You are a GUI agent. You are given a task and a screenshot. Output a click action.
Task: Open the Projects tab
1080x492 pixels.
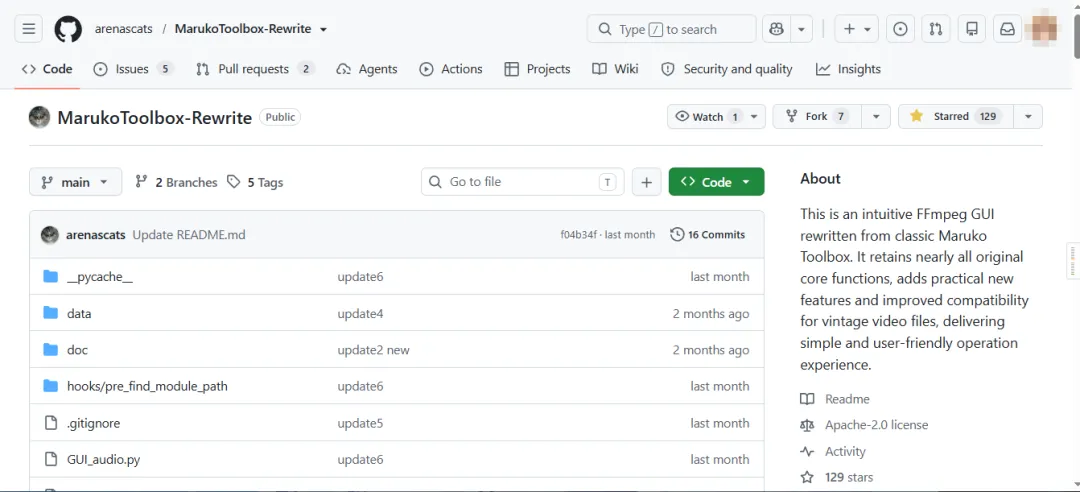pos(538,69)
